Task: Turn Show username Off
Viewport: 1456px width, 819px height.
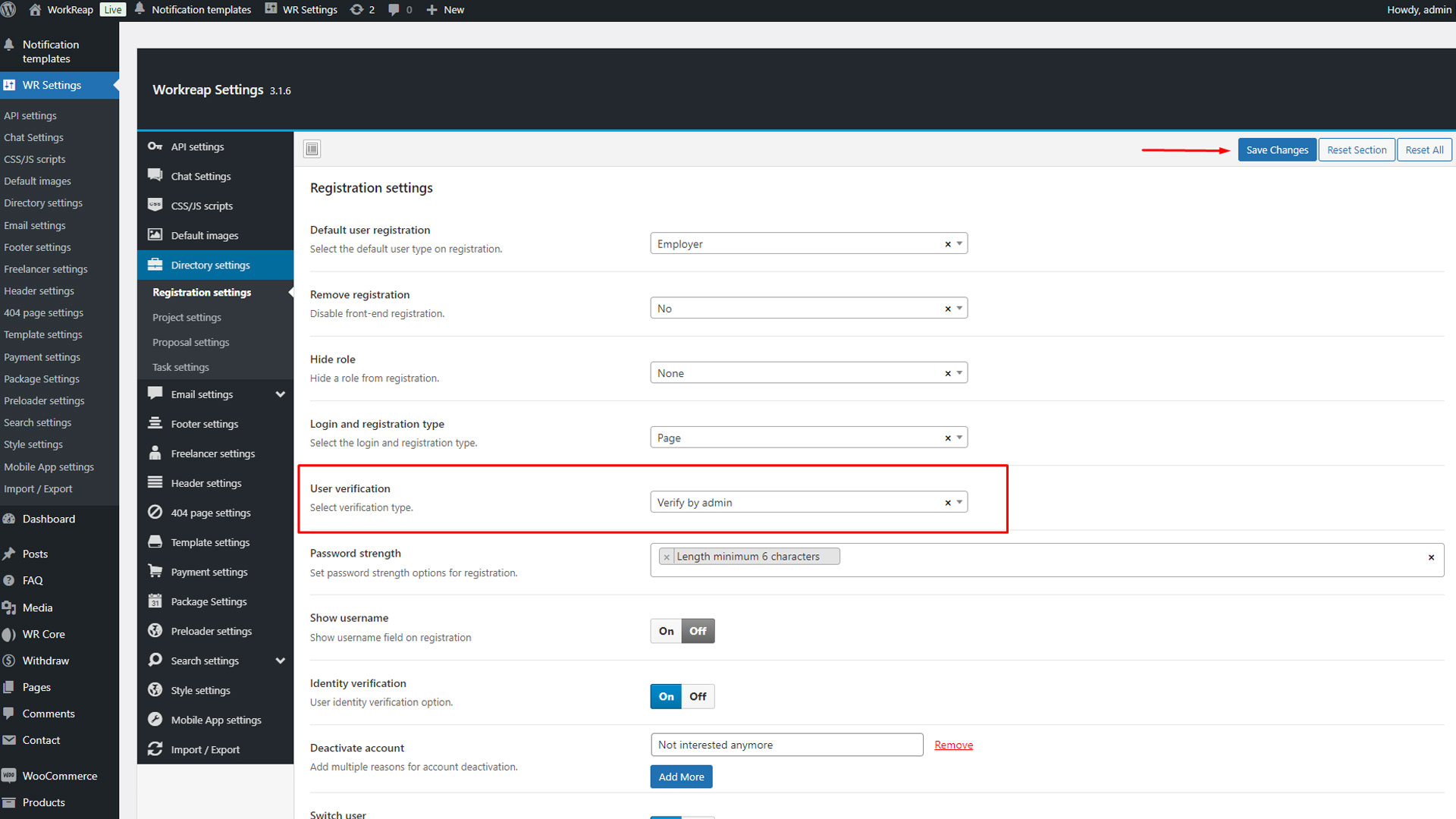Action: coord(698,631)
